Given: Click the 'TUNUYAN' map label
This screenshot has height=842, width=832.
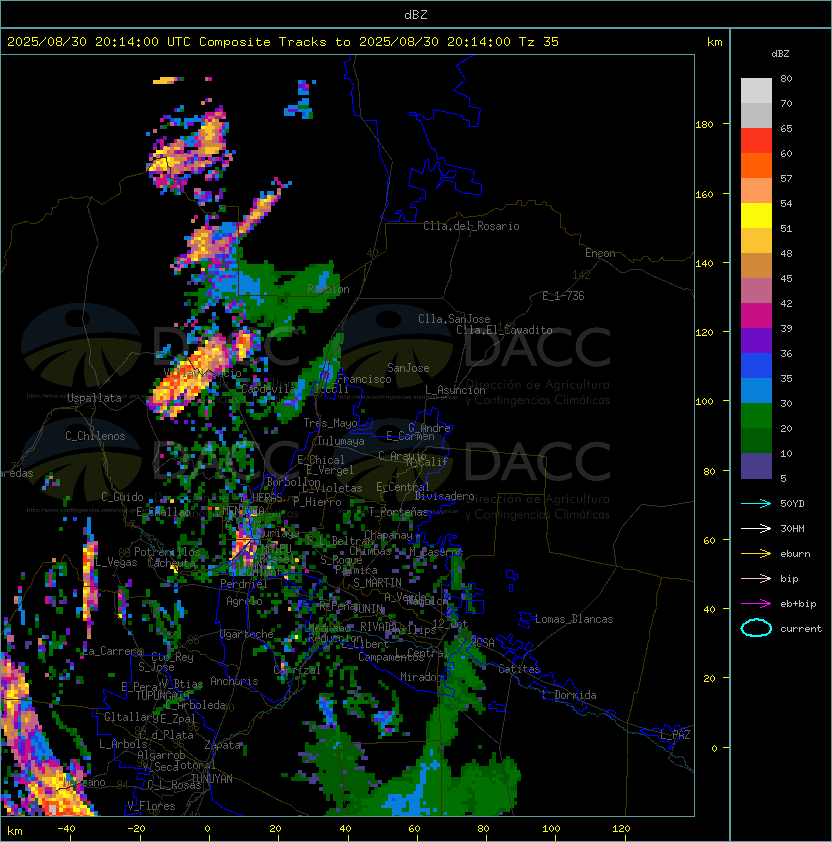Looking at the screenshot, I should (212, 779).
